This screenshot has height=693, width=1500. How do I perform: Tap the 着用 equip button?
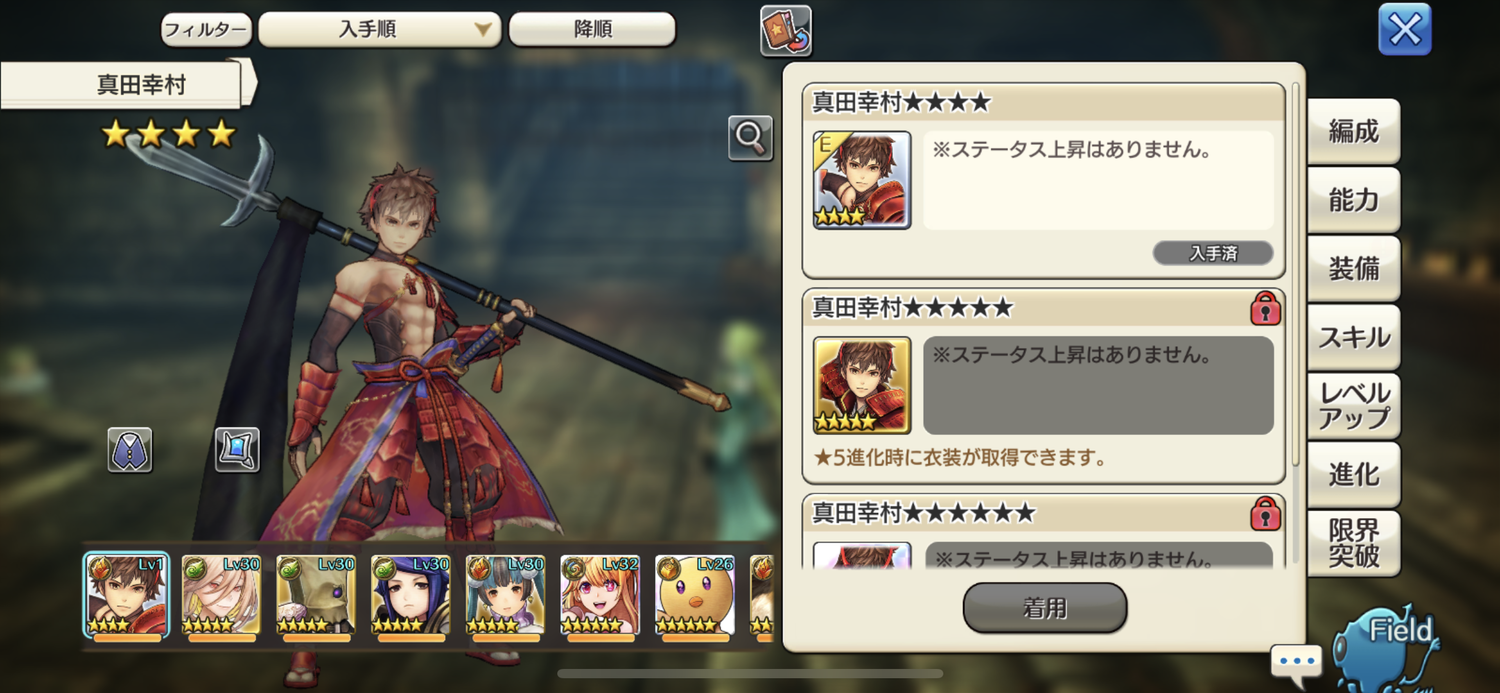(x=1045, y=608)
